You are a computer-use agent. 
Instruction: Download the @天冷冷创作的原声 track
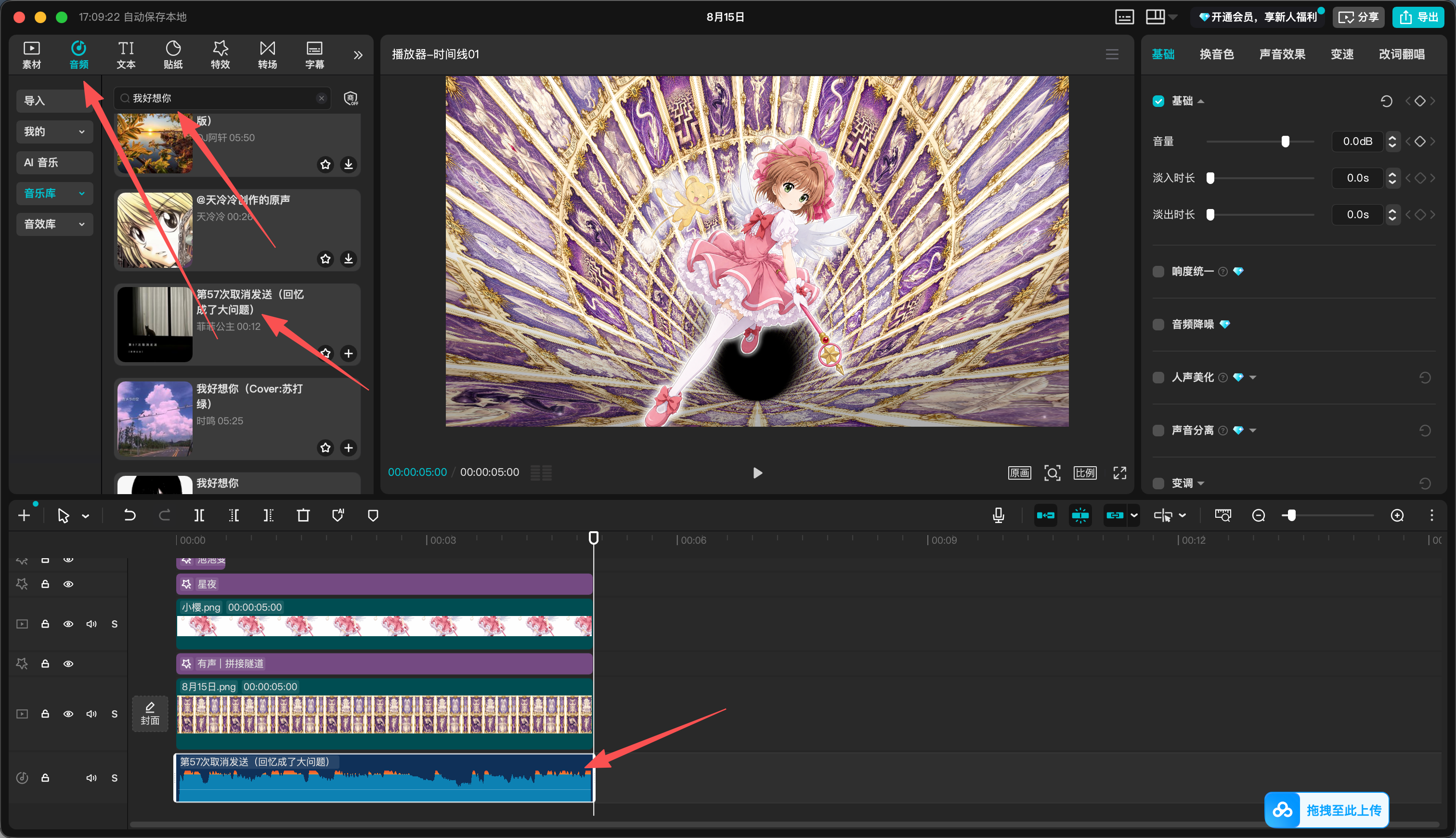(x=348, y=259)
